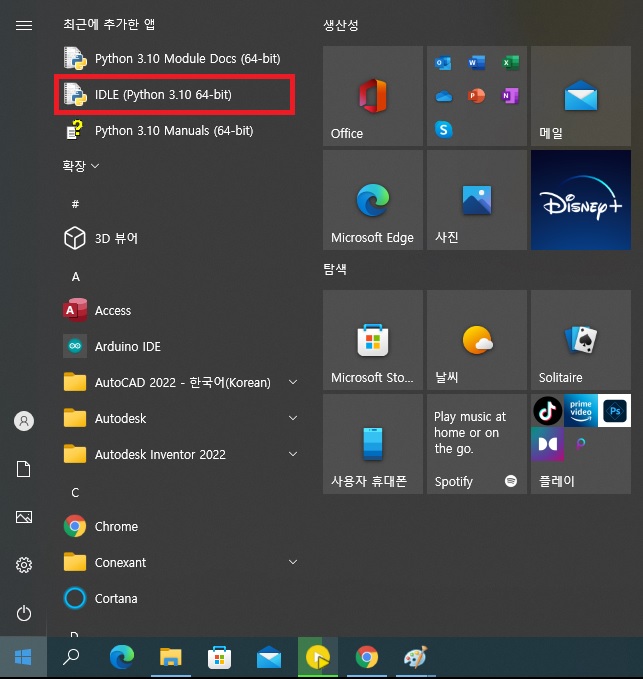Open Mail from the taskbar
This screenshot has width=643, height=679.
(x=269, y=657)
